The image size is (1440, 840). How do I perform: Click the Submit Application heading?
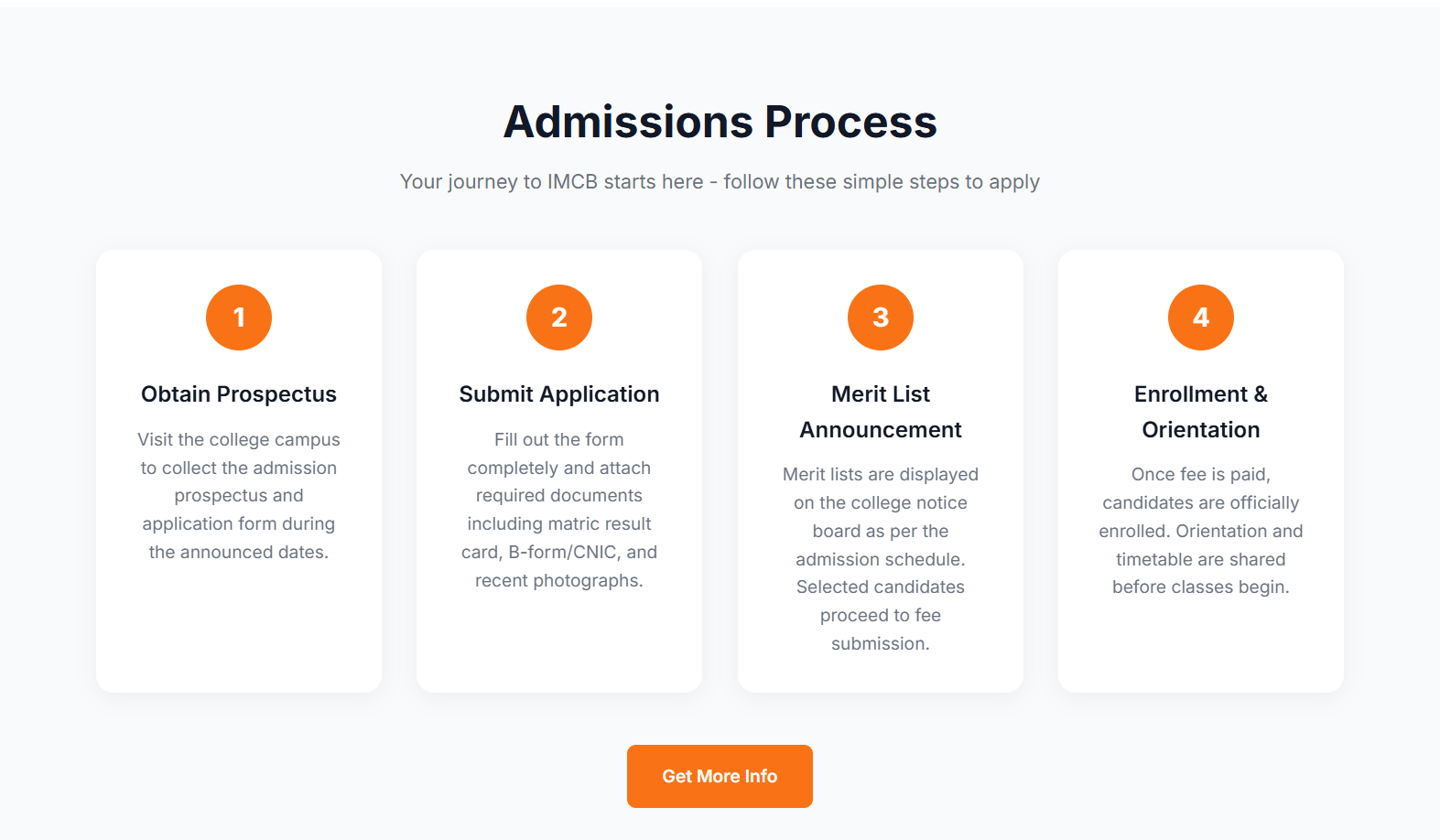[x=558, y=393]
